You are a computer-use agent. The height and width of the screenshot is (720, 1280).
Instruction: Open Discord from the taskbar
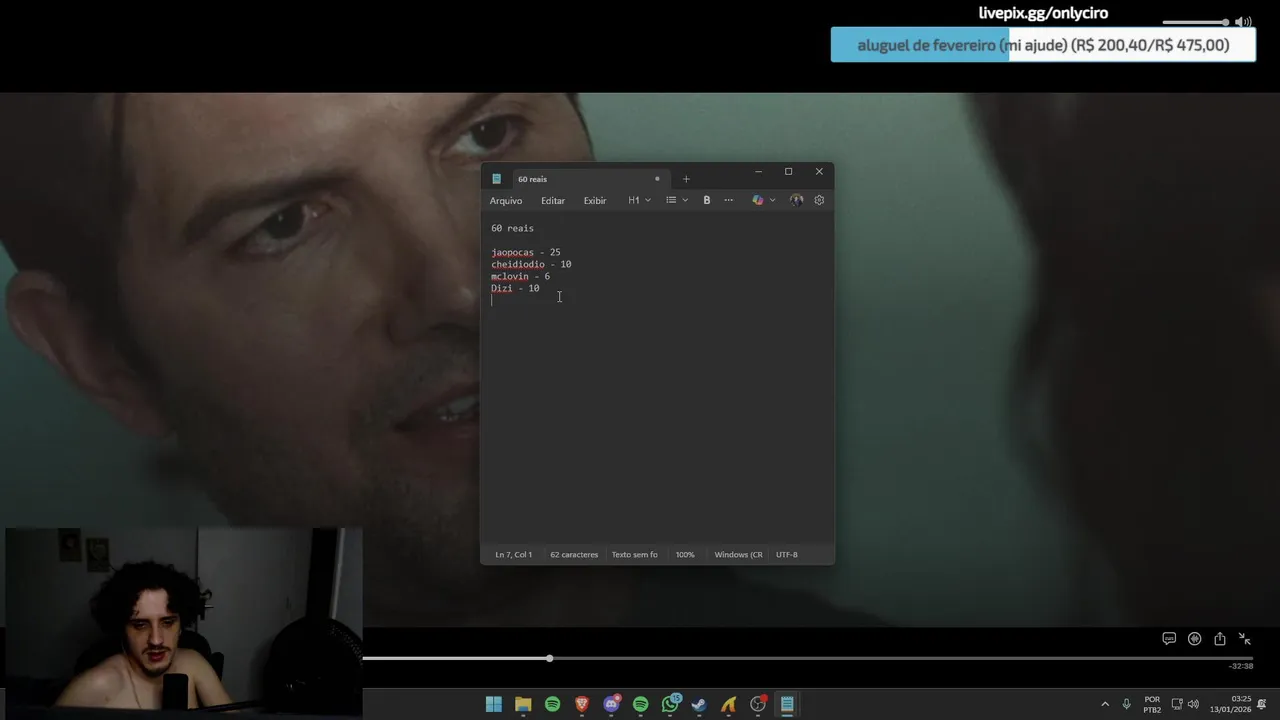pyautogui.click(x=611, y=704)
